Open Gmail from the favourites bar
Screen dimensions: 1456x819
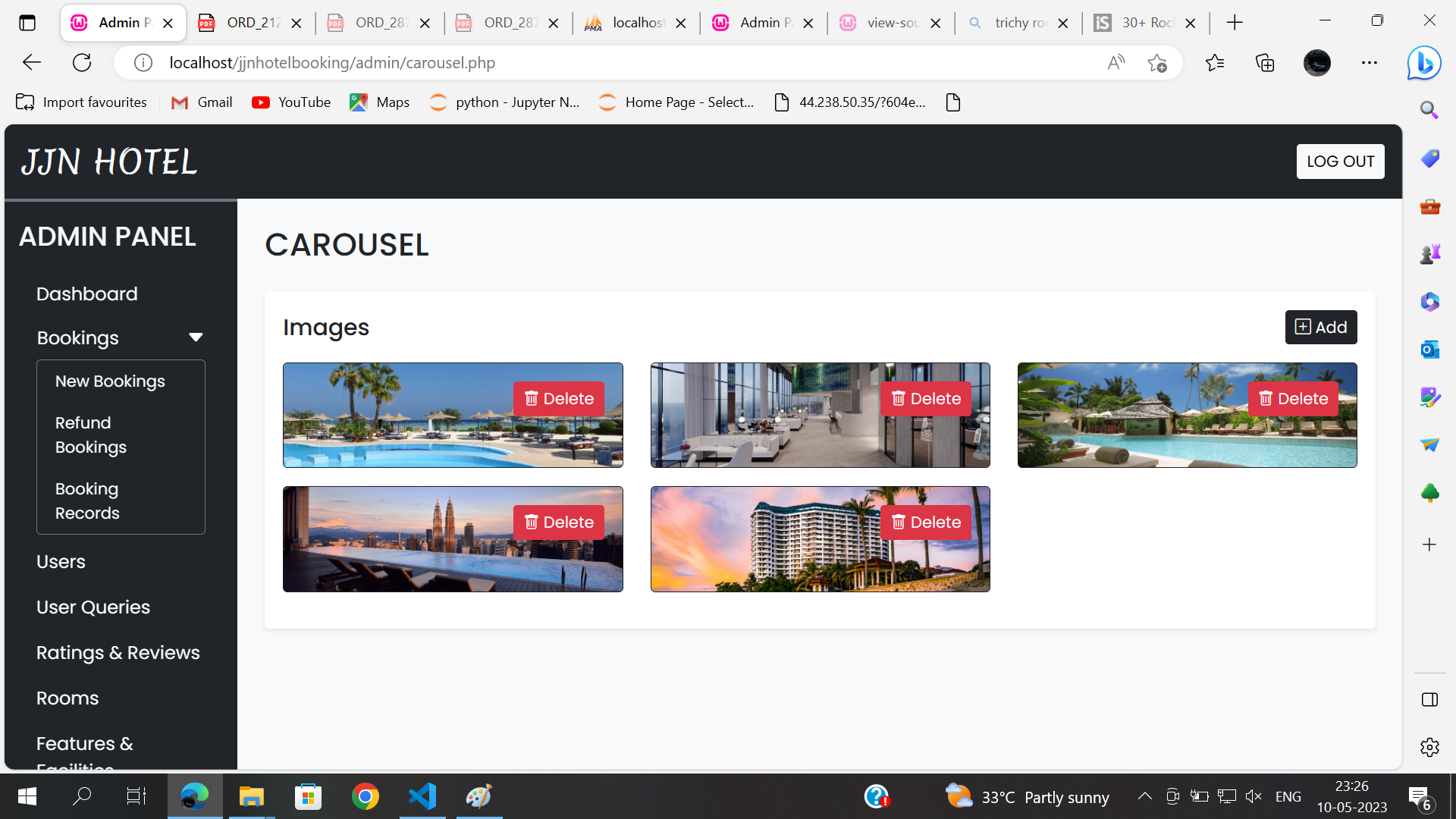(x=200, y=102)
